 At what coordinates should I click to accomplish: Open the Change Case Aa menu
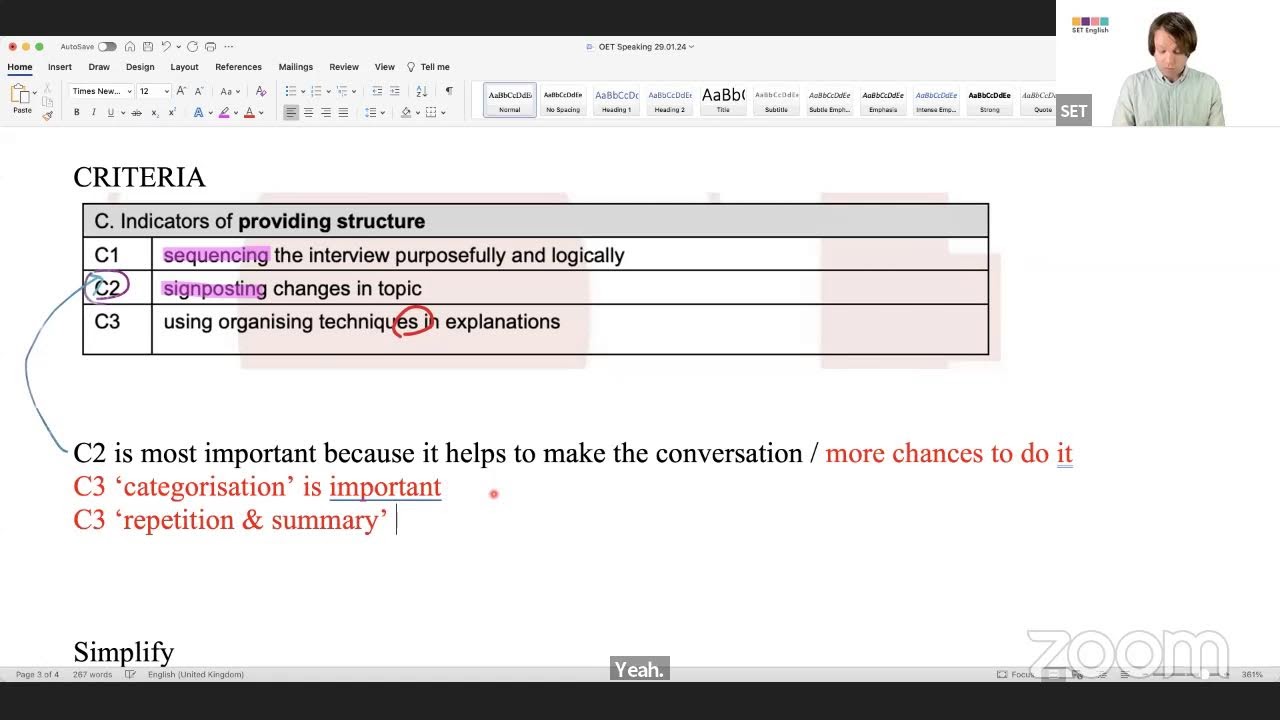click(x=232, y=91)
